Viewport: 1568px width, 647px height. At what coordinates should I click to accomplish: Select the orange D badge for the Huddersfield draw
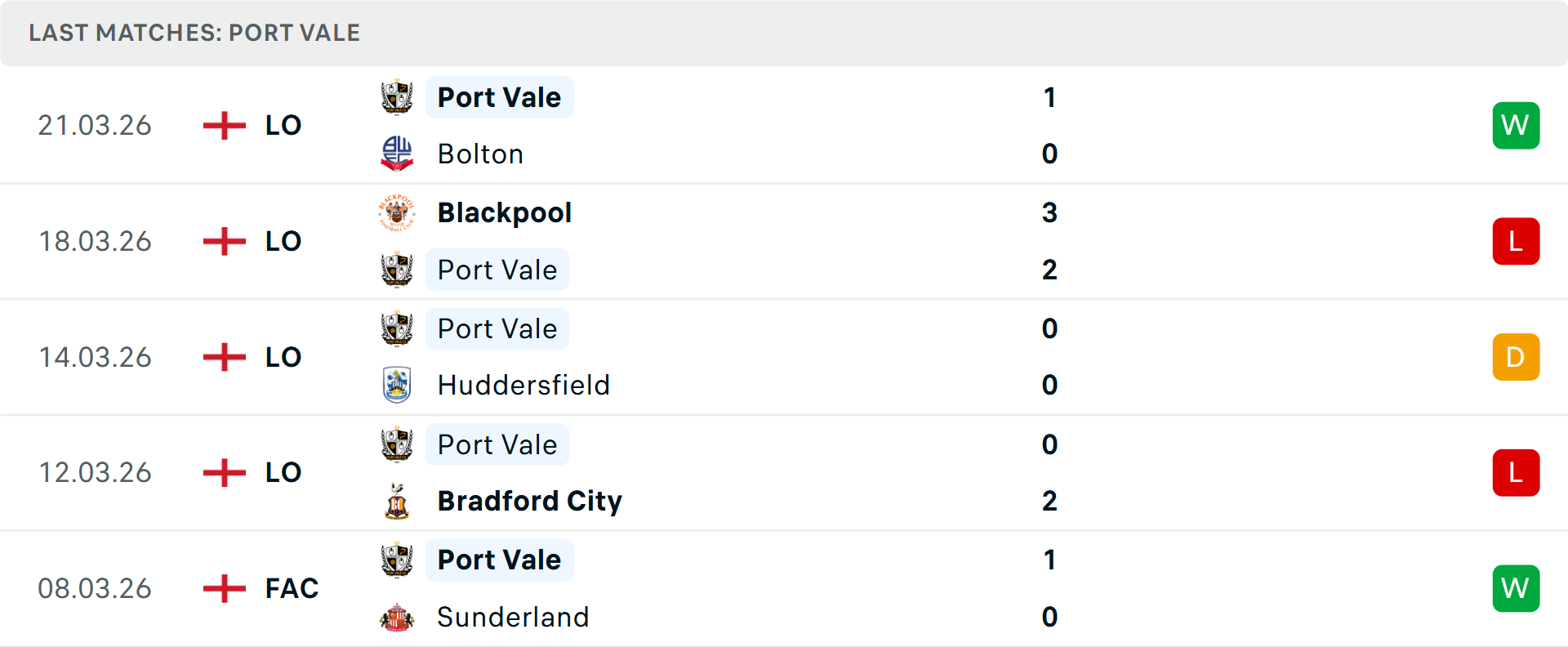pos(1516,357)
